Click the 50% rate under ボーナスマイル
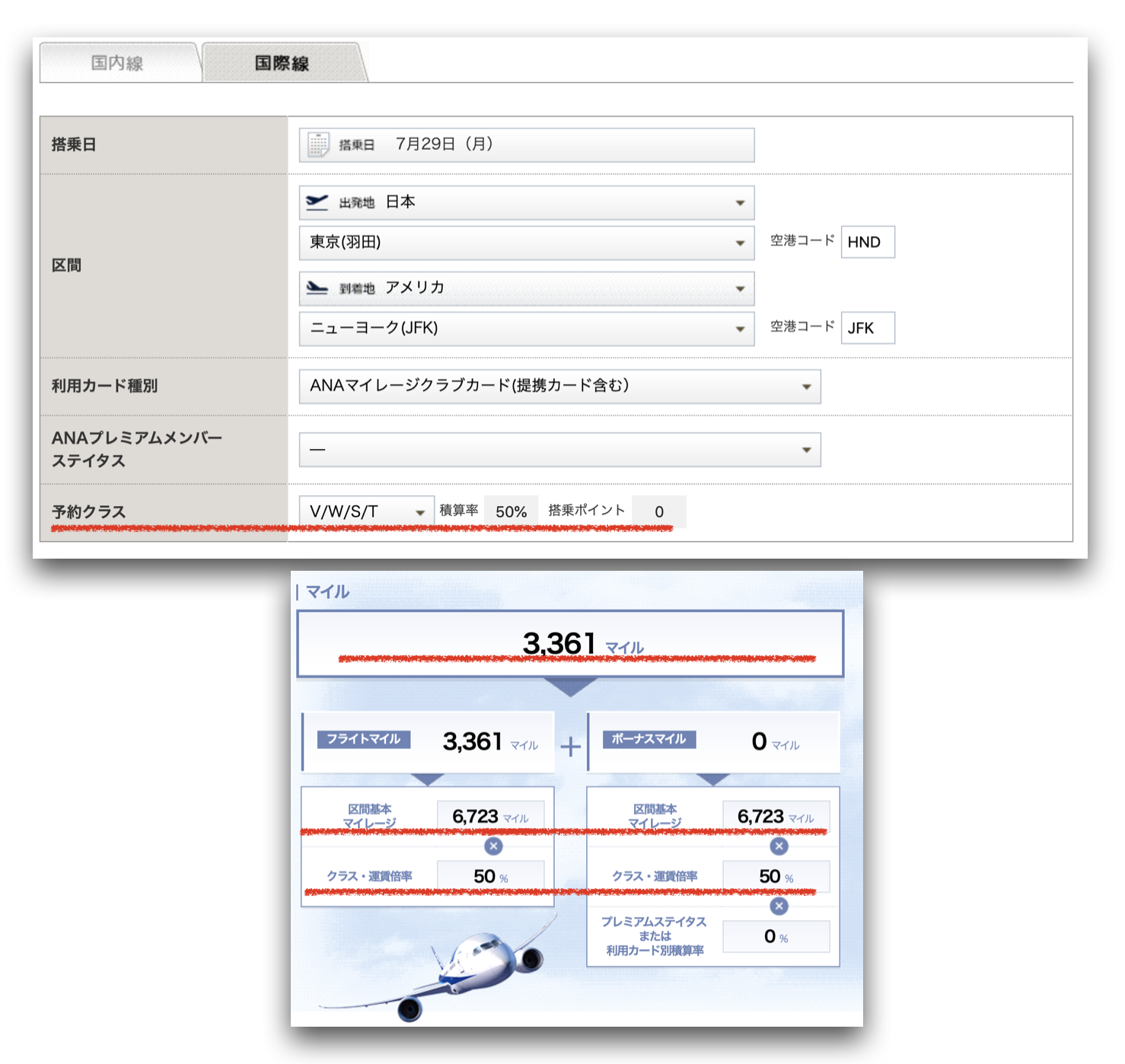The width and height of the screenshot is (1125, 1064). click(x=776, y=877)
